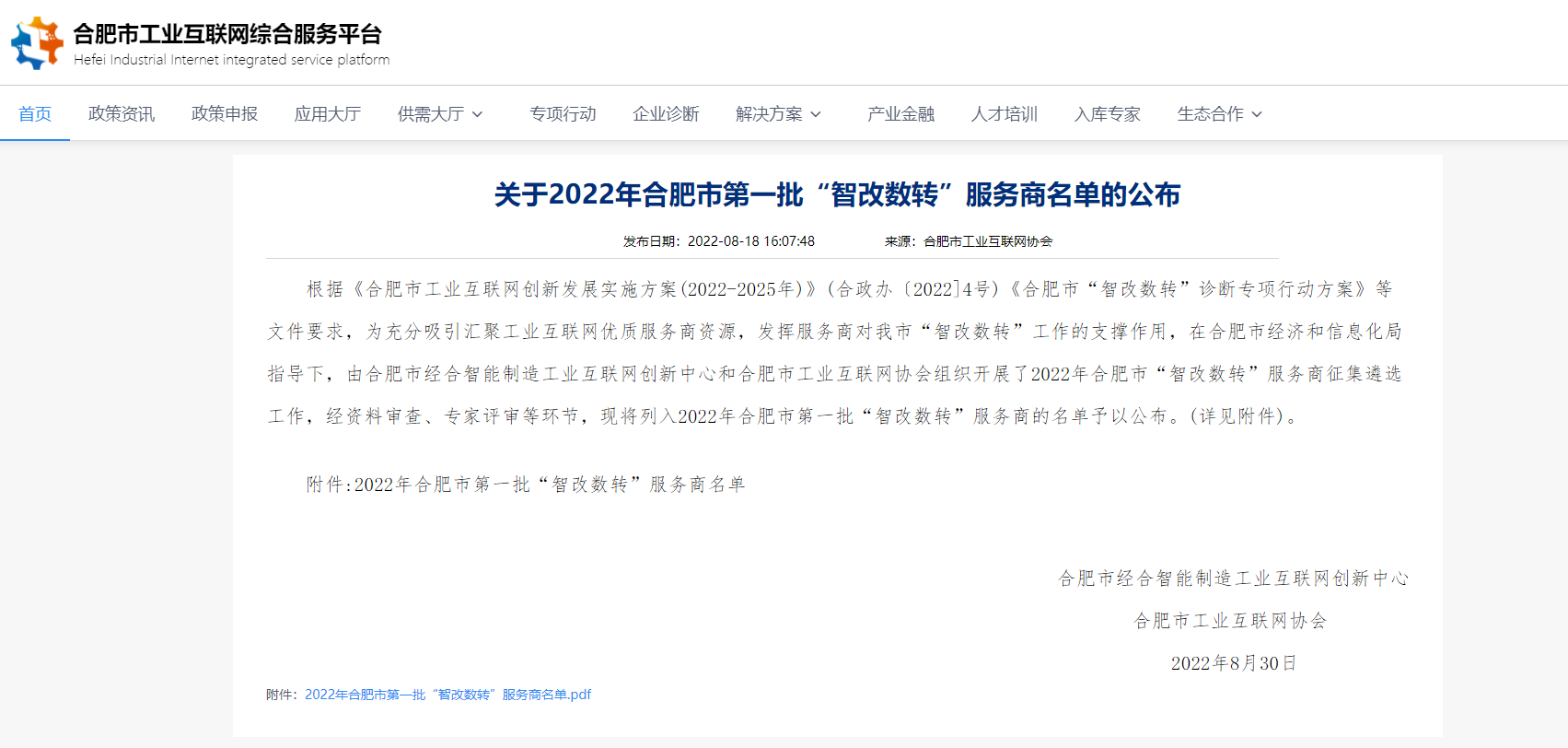Go to 政策资讯 menu item
1568x748 pixels.
pos(122,114)
